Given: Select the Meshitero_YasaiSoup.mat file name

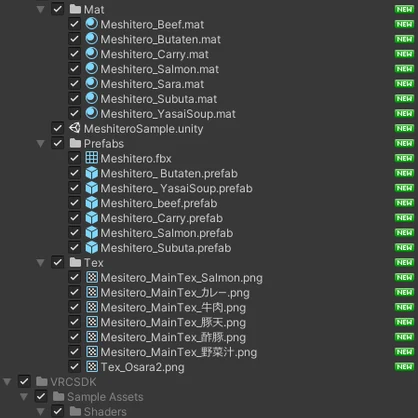Looking at the screenshot, I should 168,114.
